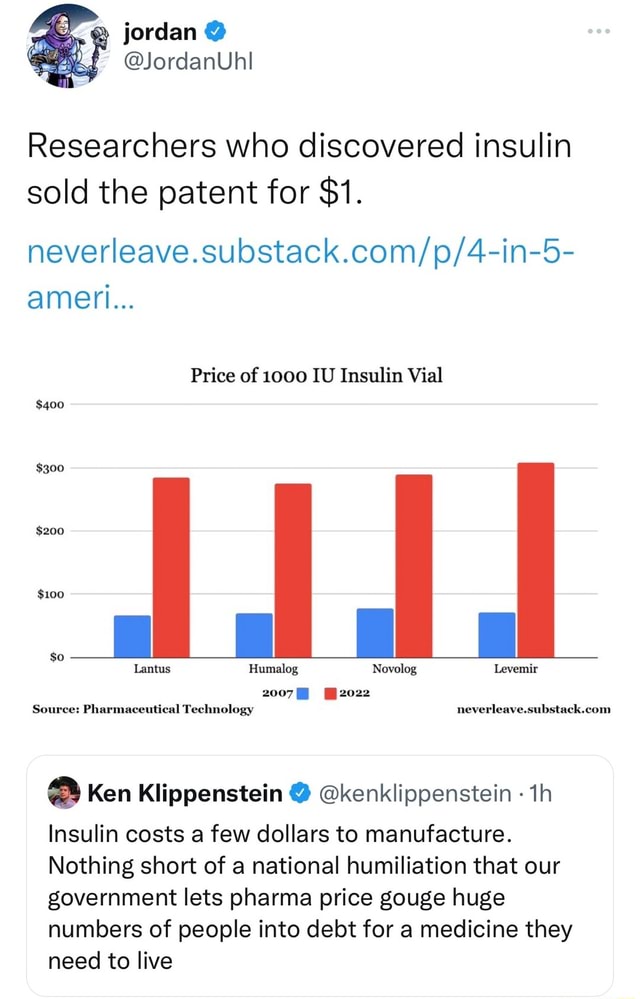This screenshot has height=999, width=640.
Task: Click Ken Klippenstein's small avatar
Action: (64, 794)
